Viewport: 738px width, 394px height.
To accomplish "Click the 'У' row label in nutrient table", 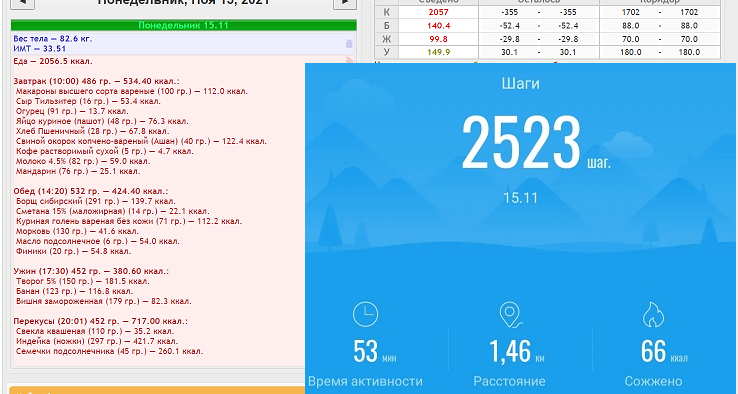I will click(387, 52).
